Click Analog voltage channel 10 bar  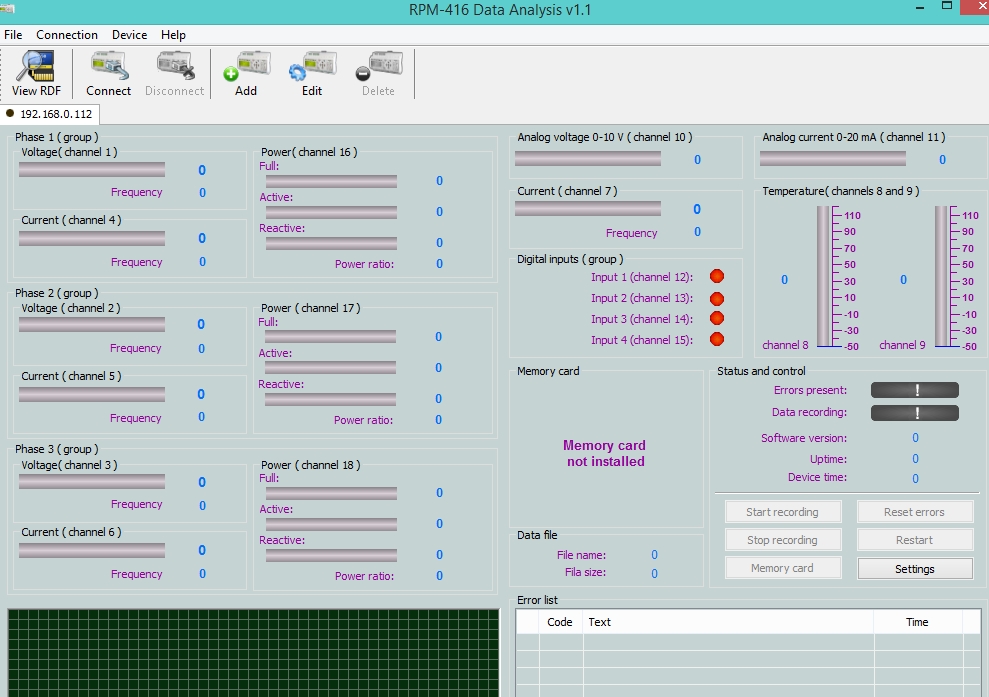[588, 158]
